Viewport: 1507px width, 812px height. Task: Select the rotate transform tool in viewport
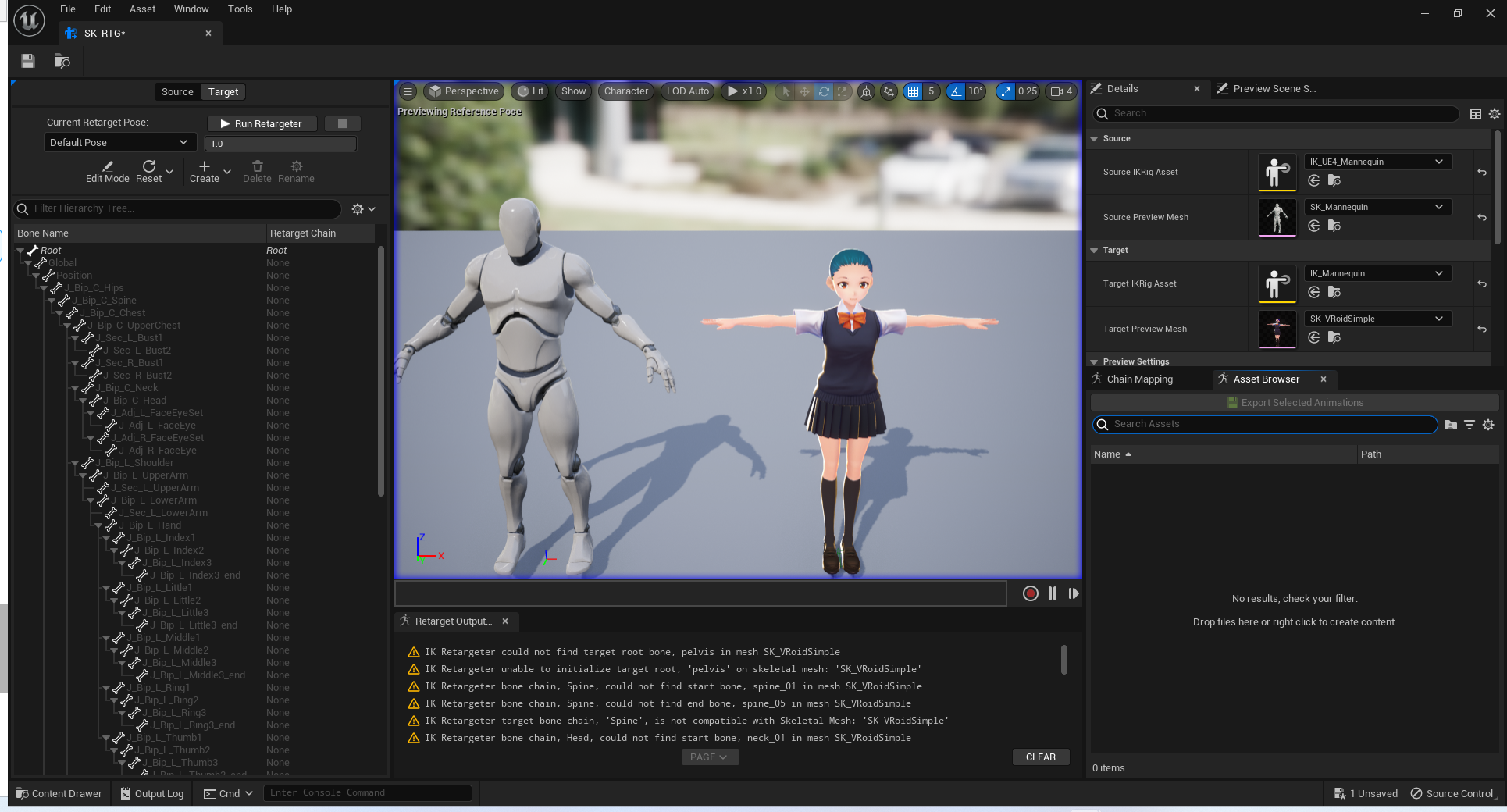pos(824,91)
